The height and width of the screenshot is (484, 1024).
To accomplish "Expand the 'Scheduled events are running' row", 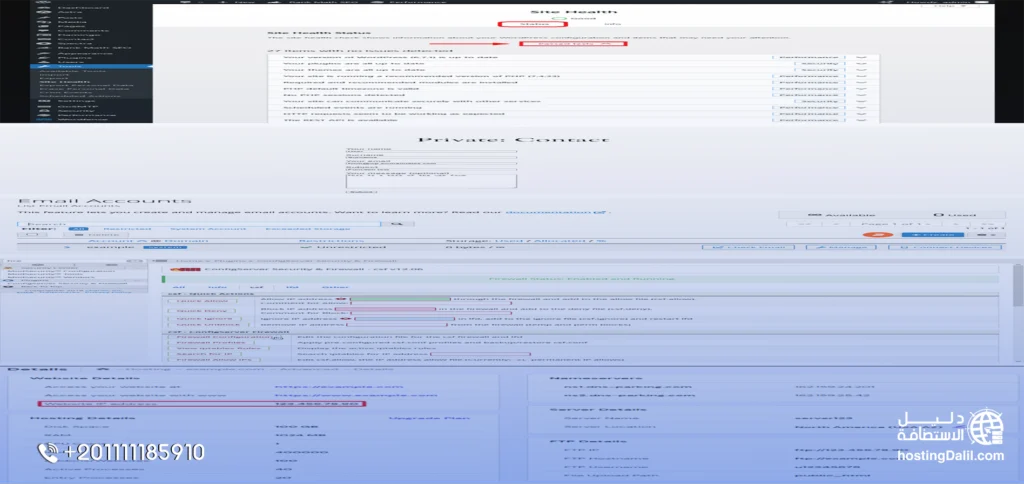I will pos(573,108).
